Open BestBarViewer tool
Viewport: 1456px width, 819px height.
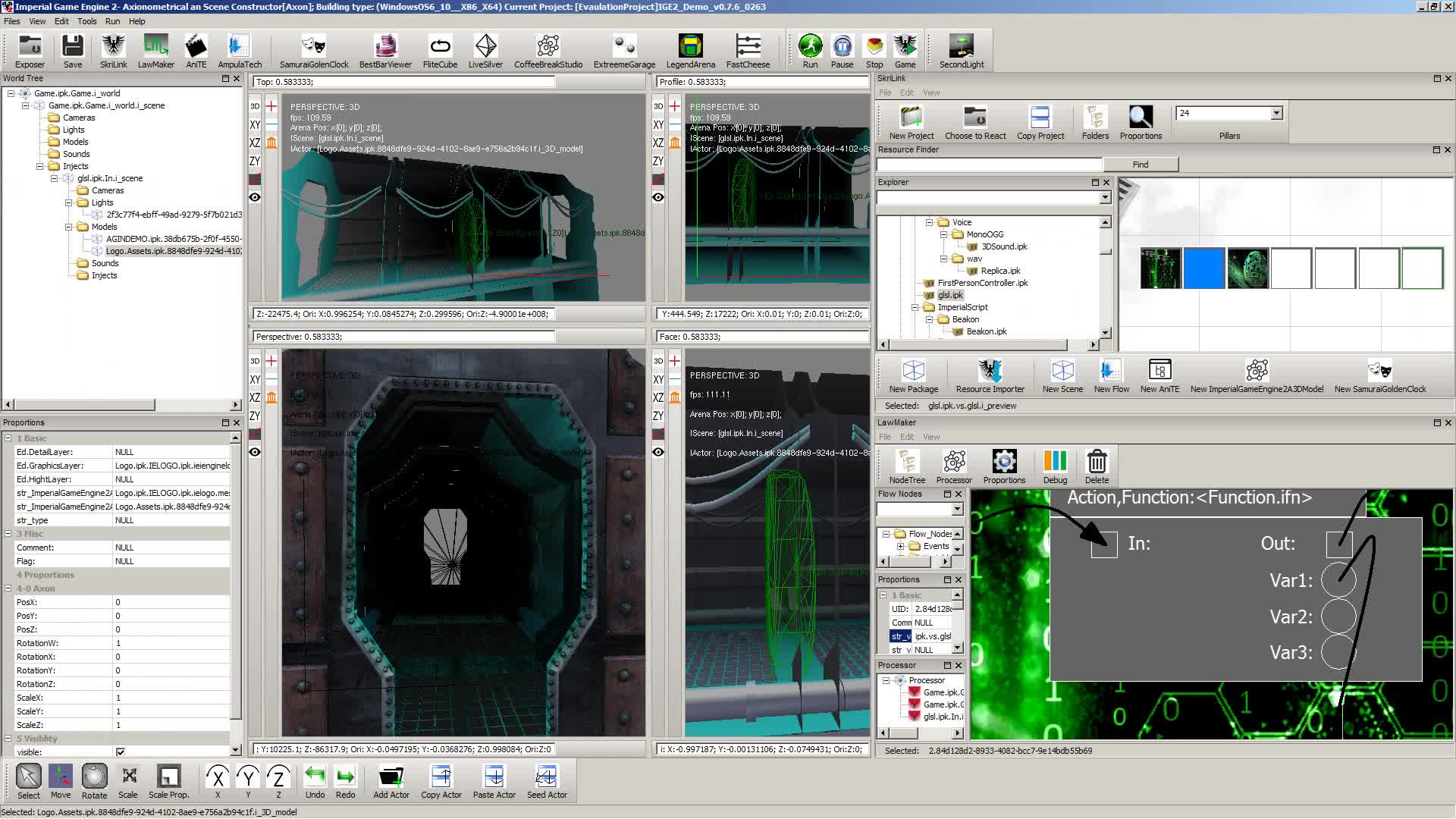pos(385,51)
